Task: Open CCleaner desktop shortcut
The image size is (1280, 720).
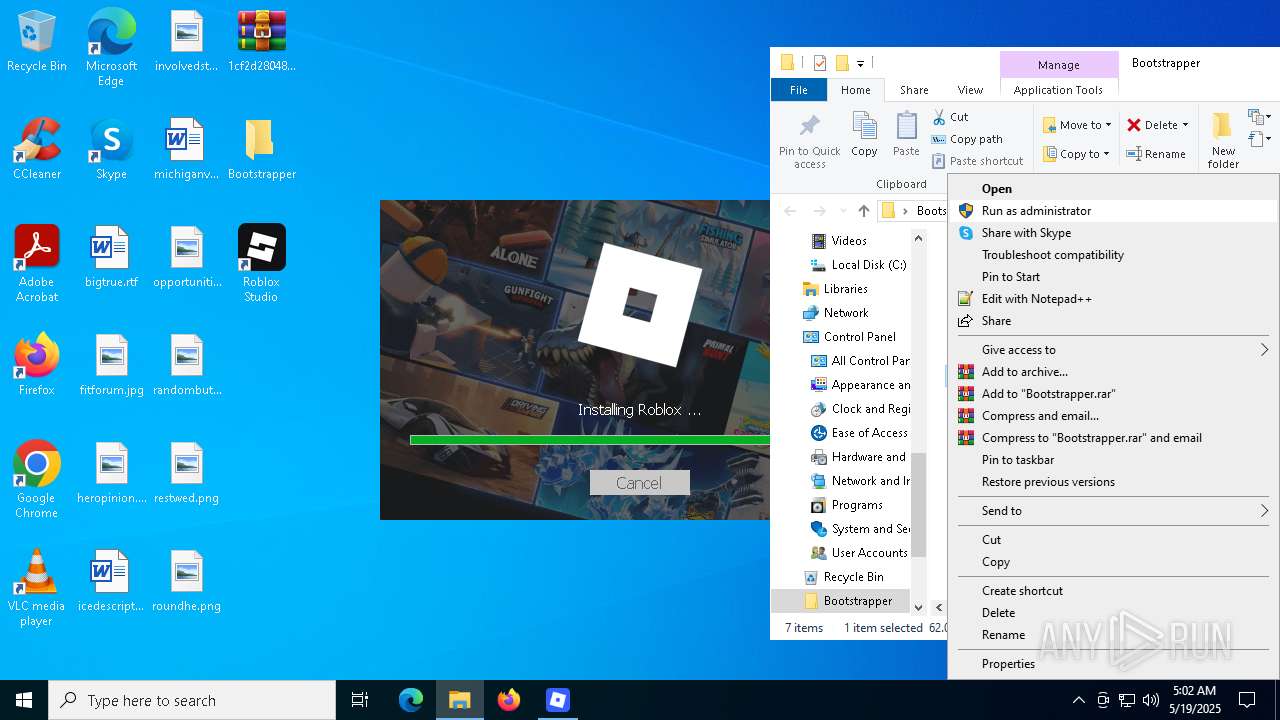Action: (x=37, y=149)
